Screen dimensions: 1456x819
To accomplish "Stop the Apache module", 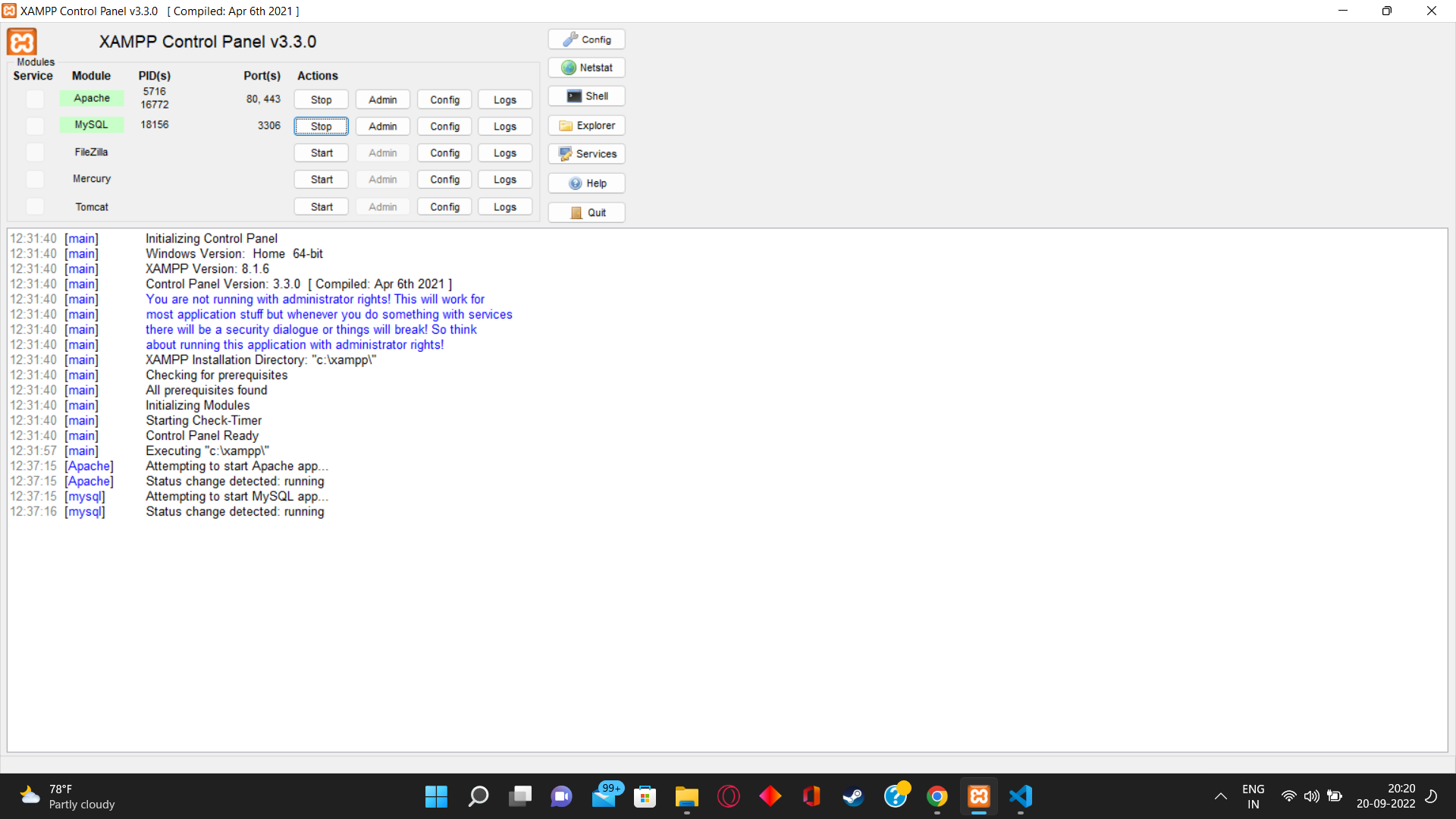I will (x=321, y=100).
